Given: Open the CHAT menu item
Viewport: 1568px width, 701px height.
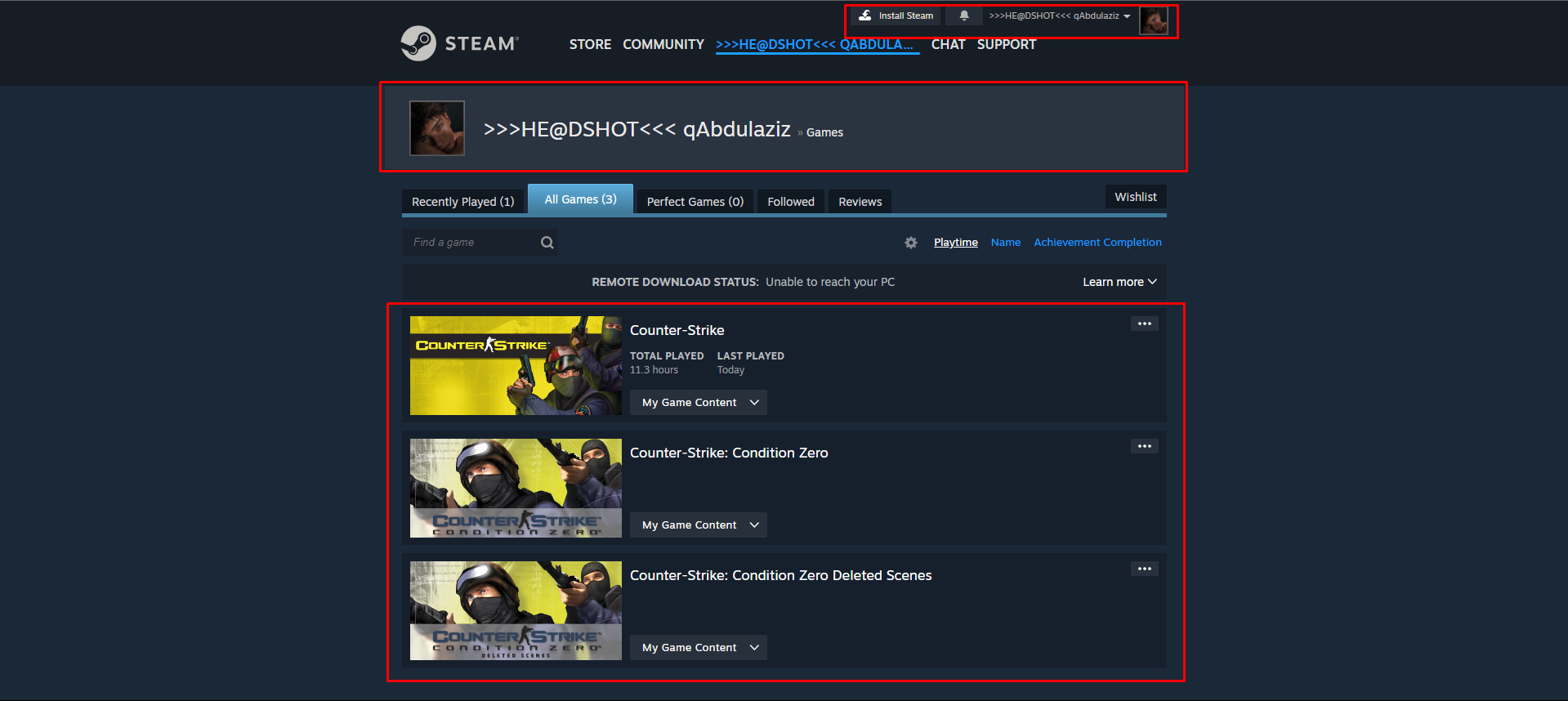Looking at the screenshot, I should pos(948,44).
